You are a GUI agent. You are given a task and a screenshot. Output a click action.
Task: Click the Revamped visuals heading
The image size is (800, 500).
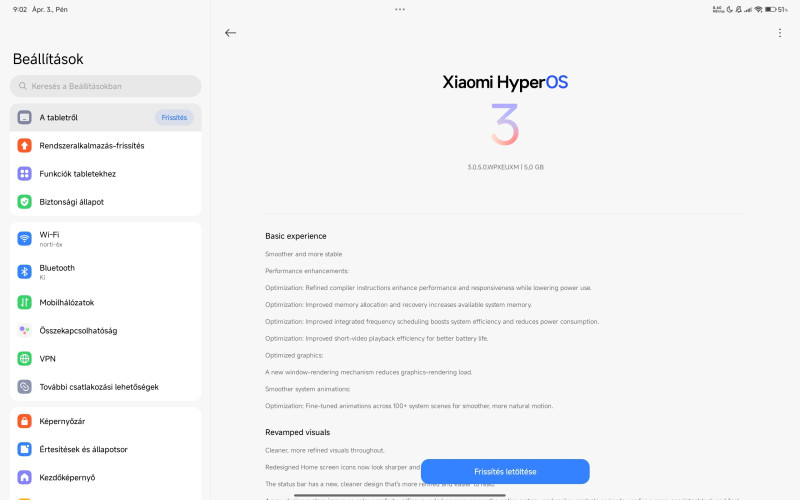click(297, 432)
